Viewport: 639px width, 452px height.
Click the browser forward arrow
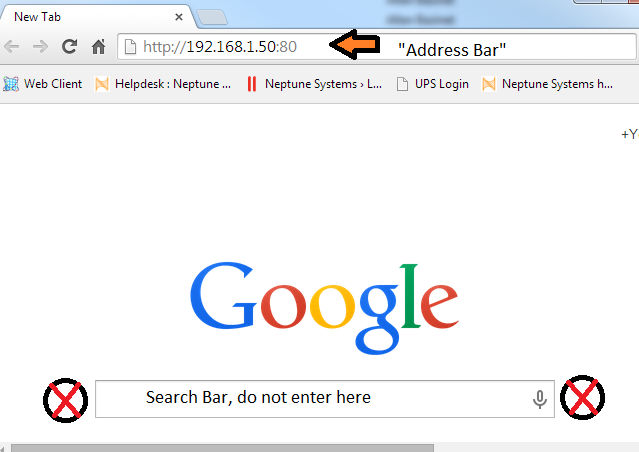[x=40, y=46]
